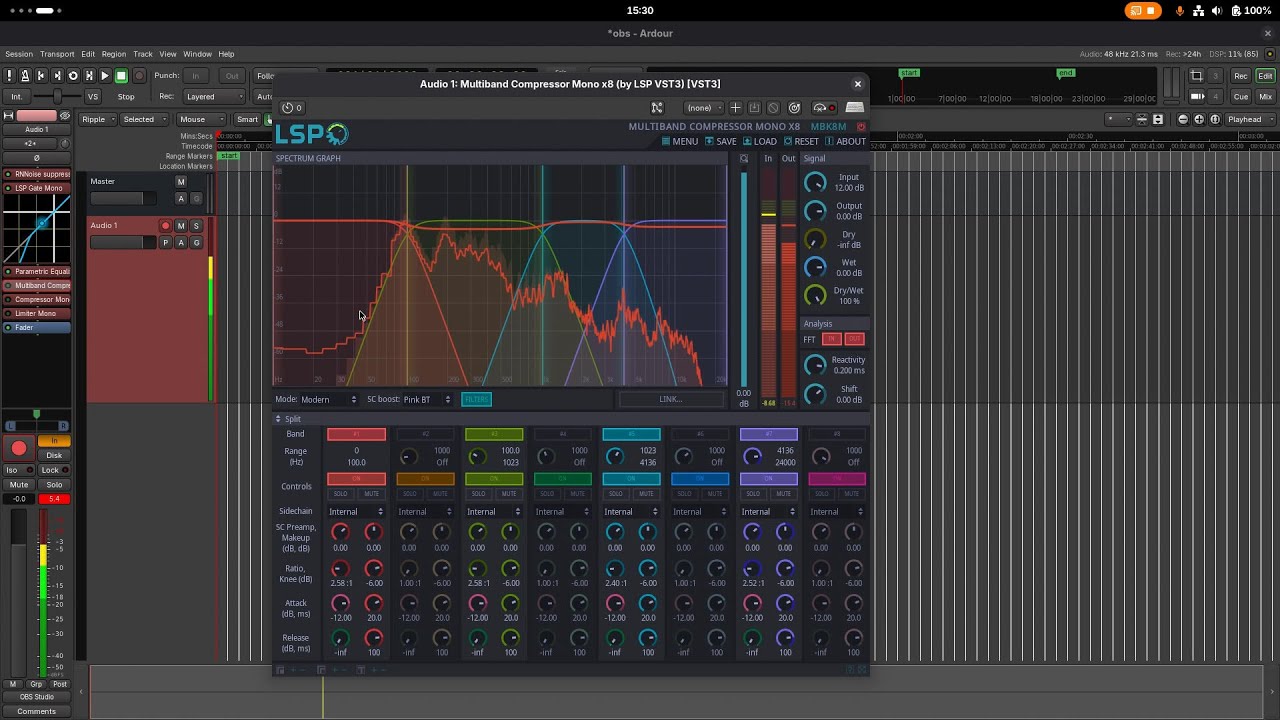
Task: Click the reset parameters icon beside presets
Action: click(794, 108)
